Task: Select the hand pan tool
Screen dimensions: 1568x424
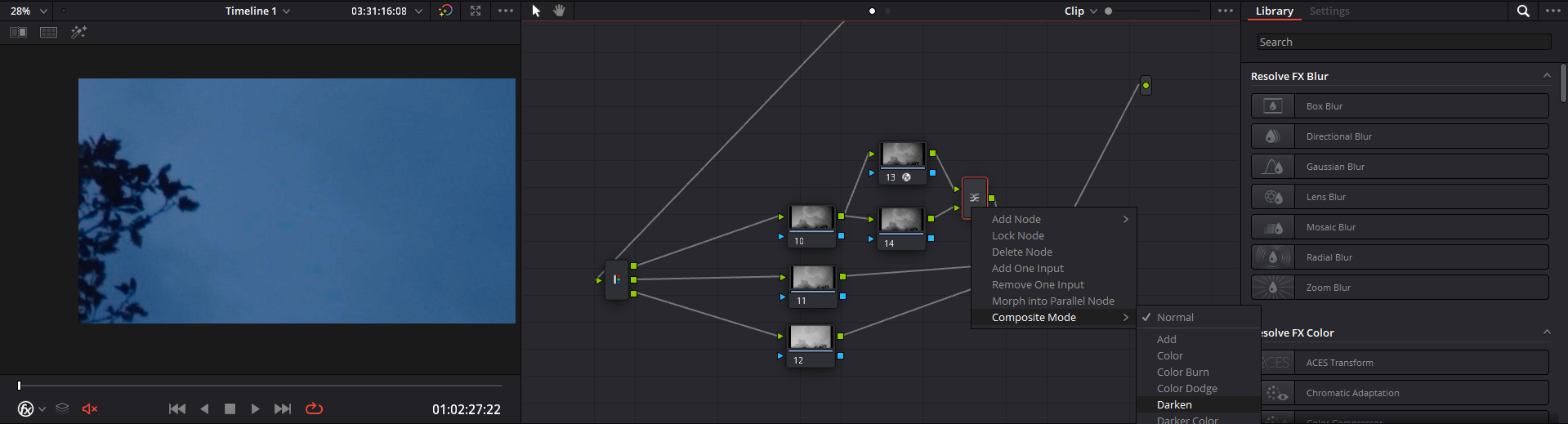Action: 559,11
